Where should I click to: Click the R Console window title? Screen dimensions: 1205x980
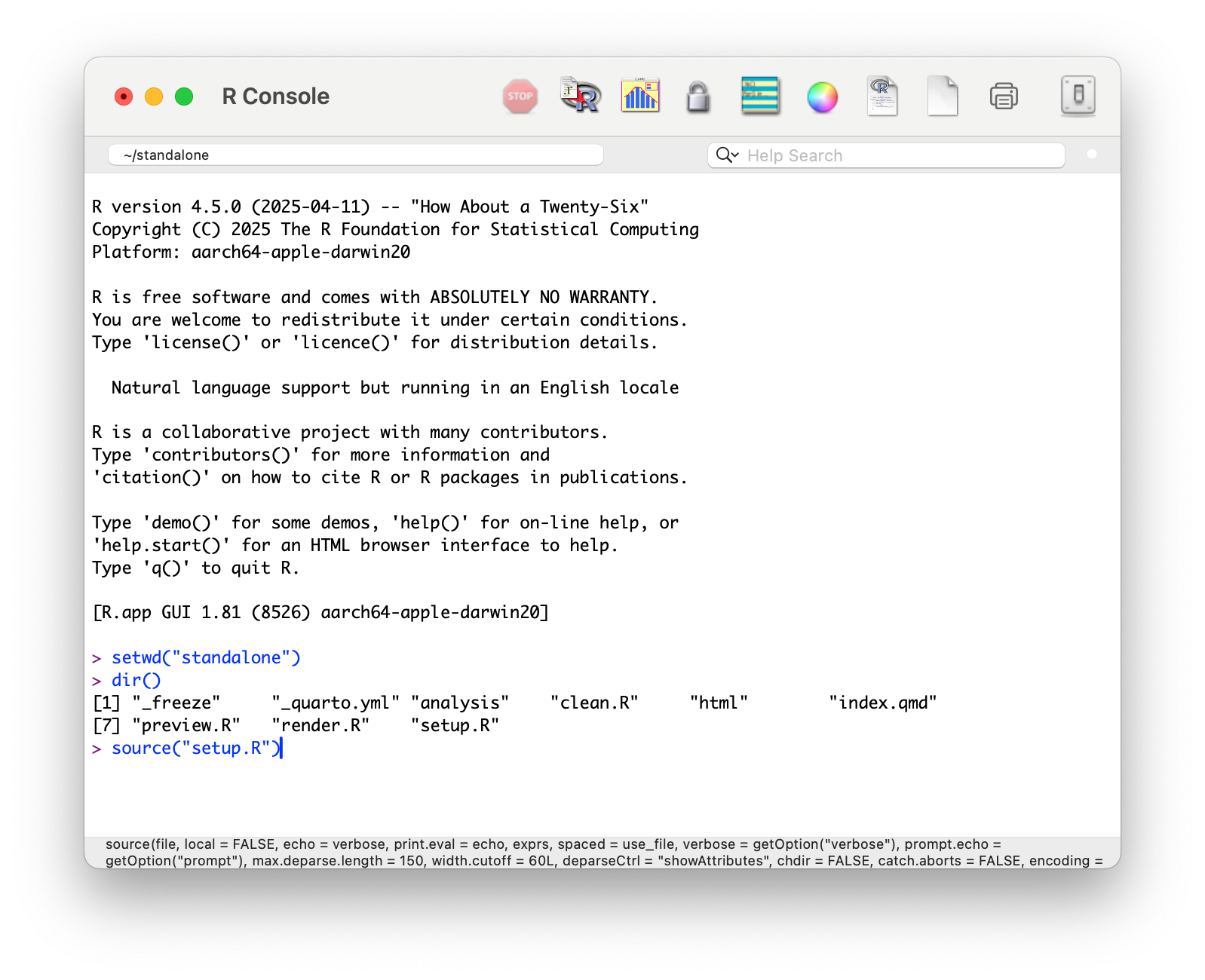(275, 96)
